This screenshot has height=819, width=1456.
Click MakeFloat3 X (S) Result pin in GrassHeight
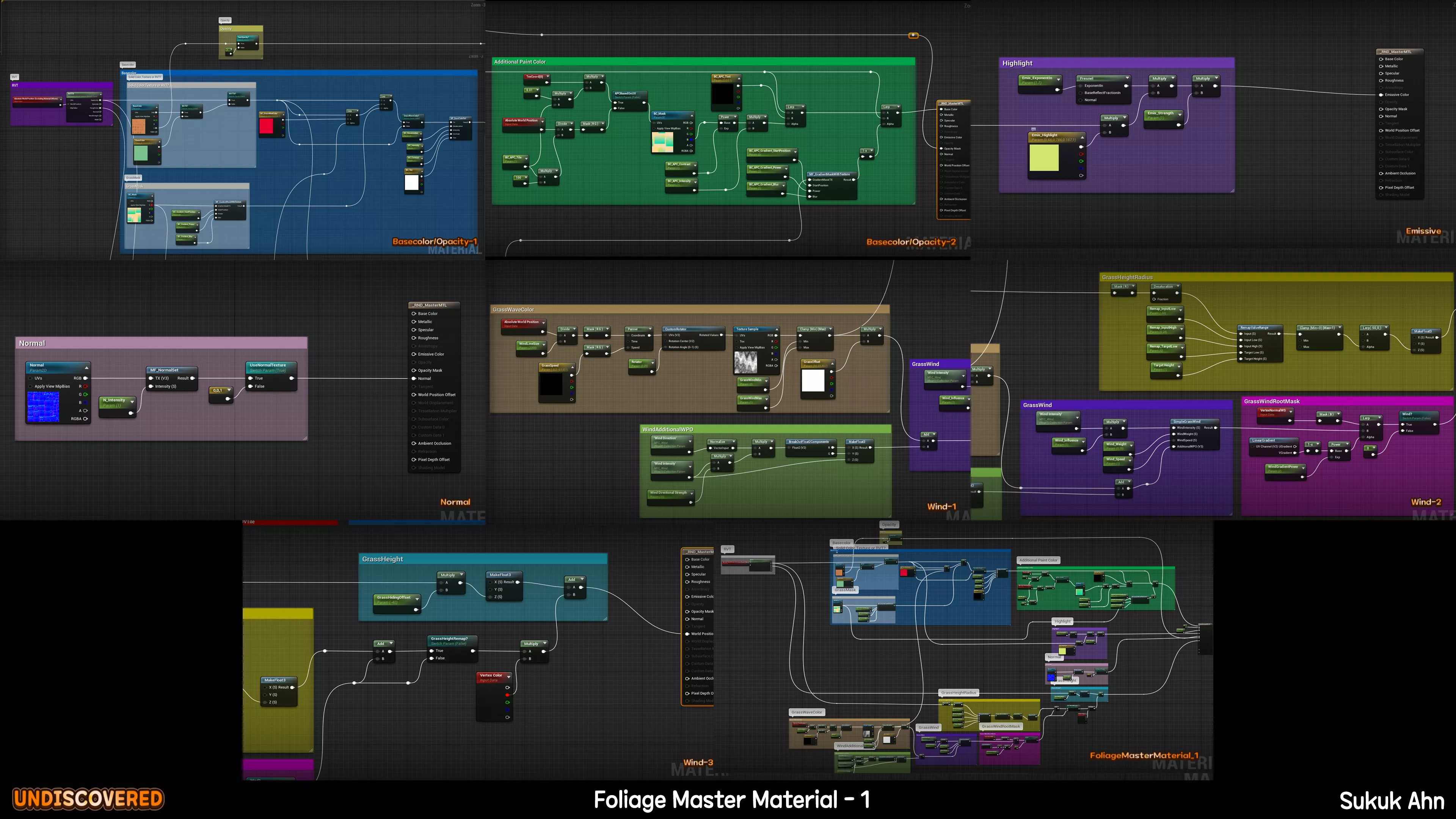click(518, 582)
